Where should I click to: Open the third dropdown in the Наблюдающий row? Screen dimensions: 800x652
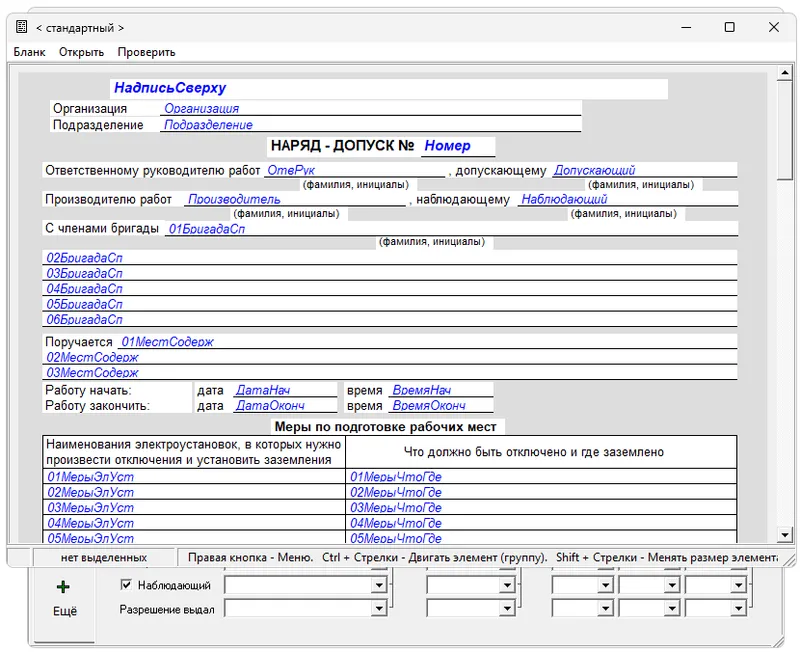tap(605, 585)
